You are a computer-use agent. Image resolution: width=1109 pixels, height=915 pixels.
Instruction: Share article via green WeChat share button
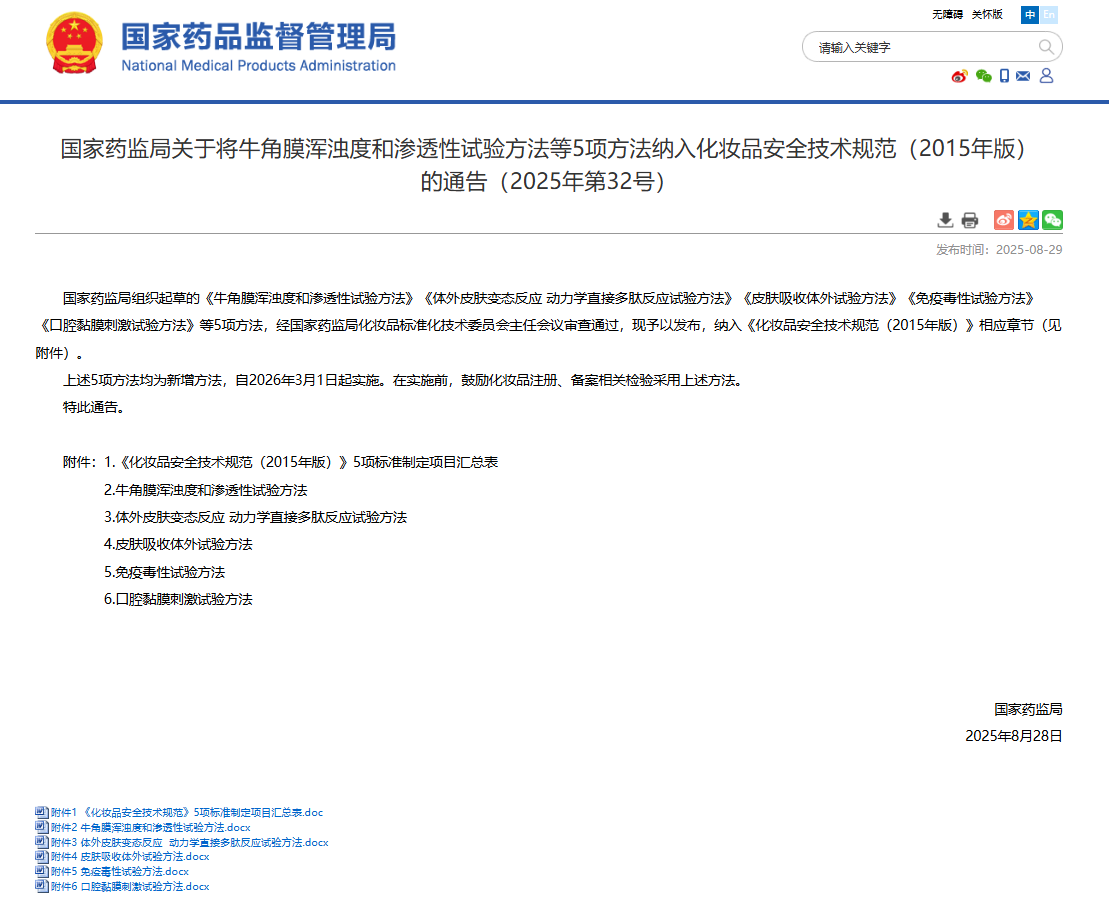1052,220
